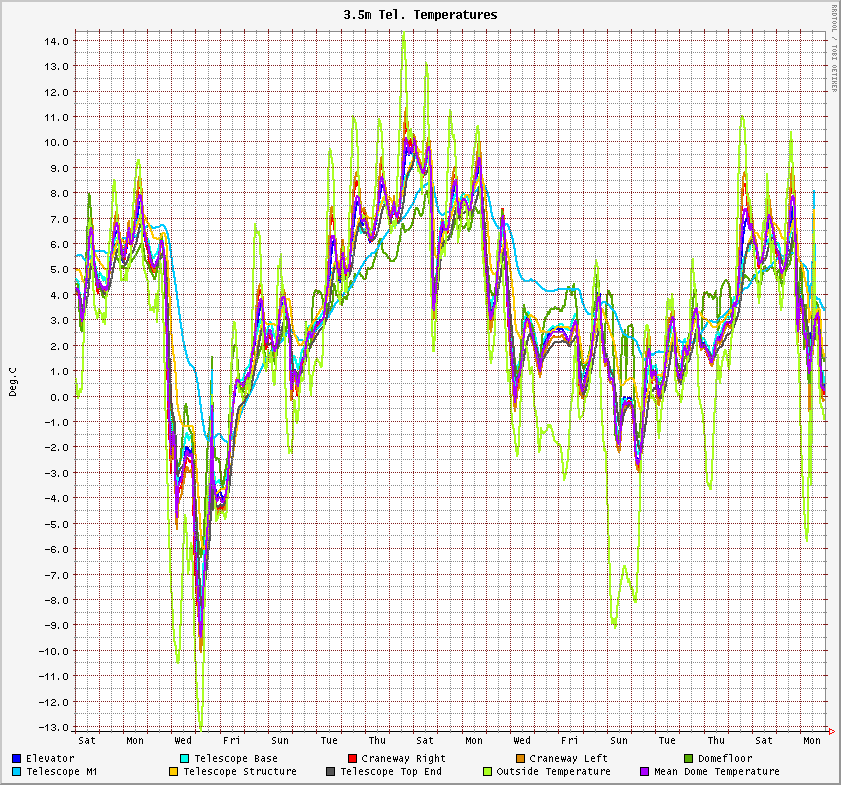
Task: Click the lime Outside Temperature swatch
Action: (487, 772)
